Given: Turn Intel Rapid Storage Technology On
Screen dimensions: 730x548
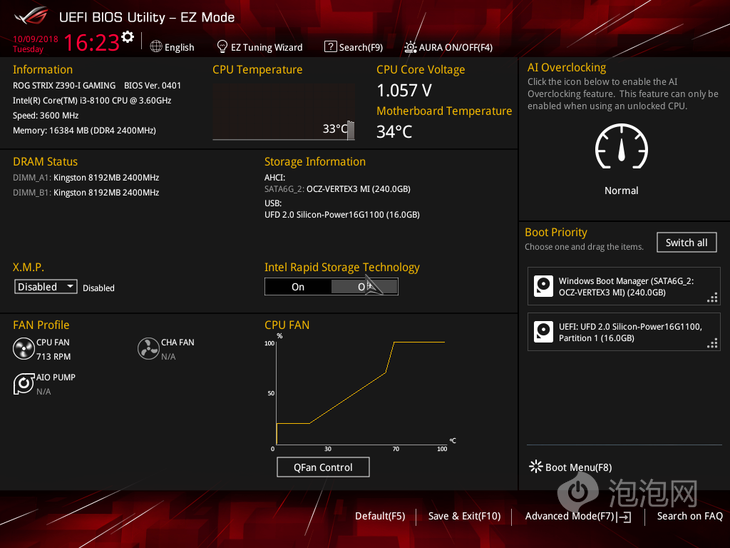Looking at the screenshot, I should tap(298, 287).
